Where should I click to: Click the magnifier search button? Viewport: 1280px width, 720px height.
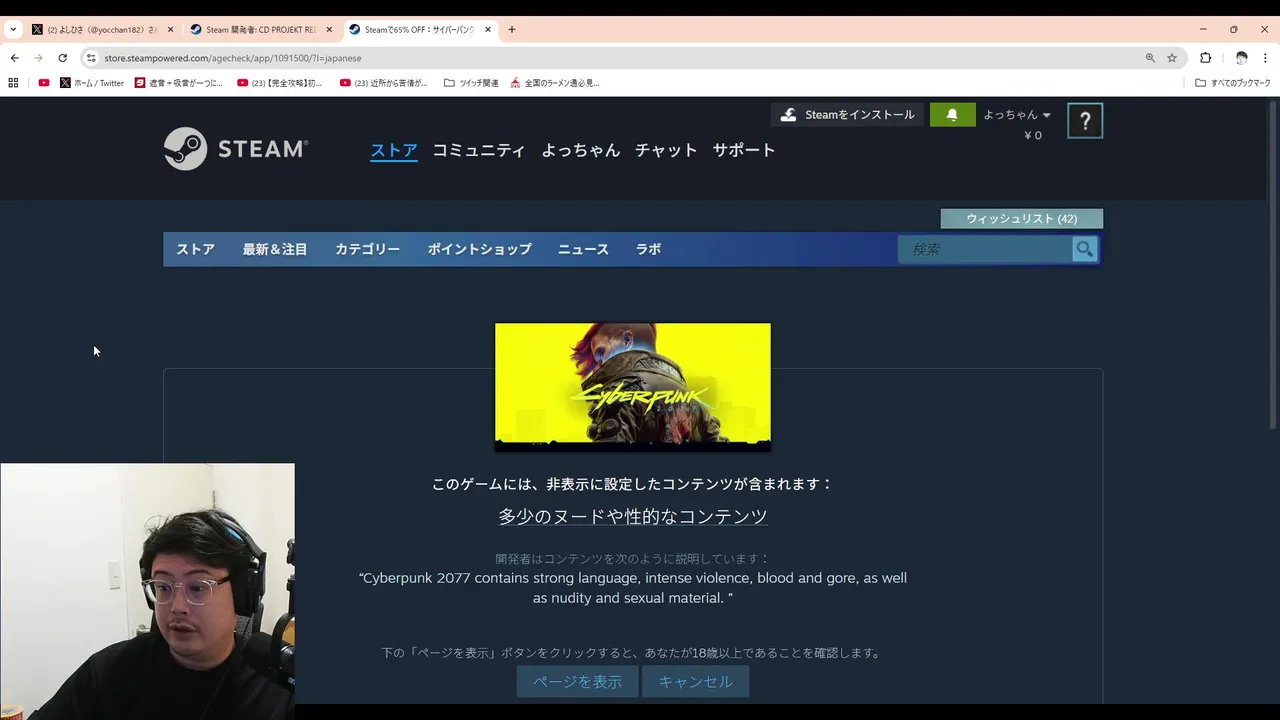[1084, 249]
